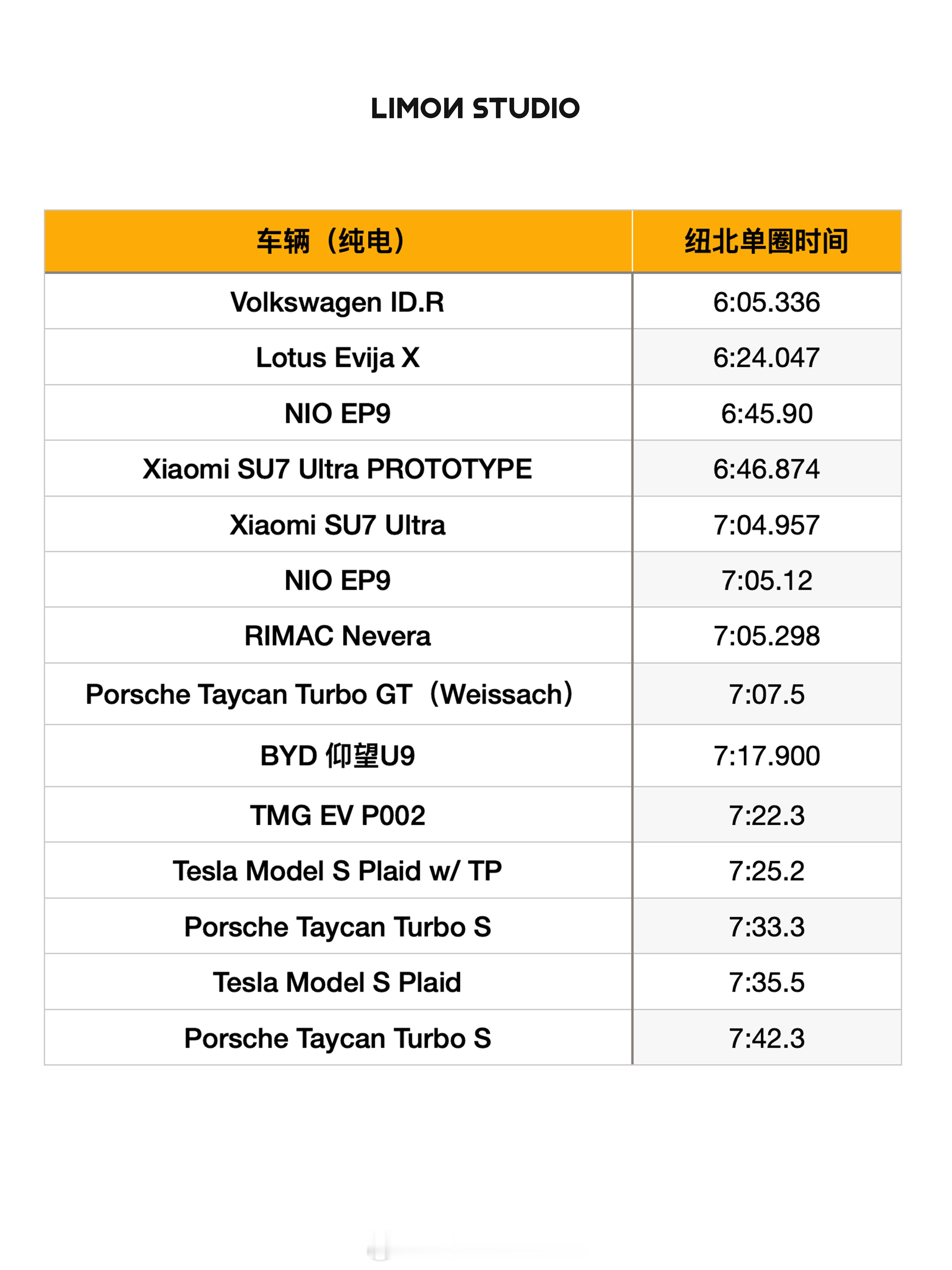The height and width of the screenshot is (1270, 952).
Task: Select the 6:24.047 lap time
Action: coord(767,357)
